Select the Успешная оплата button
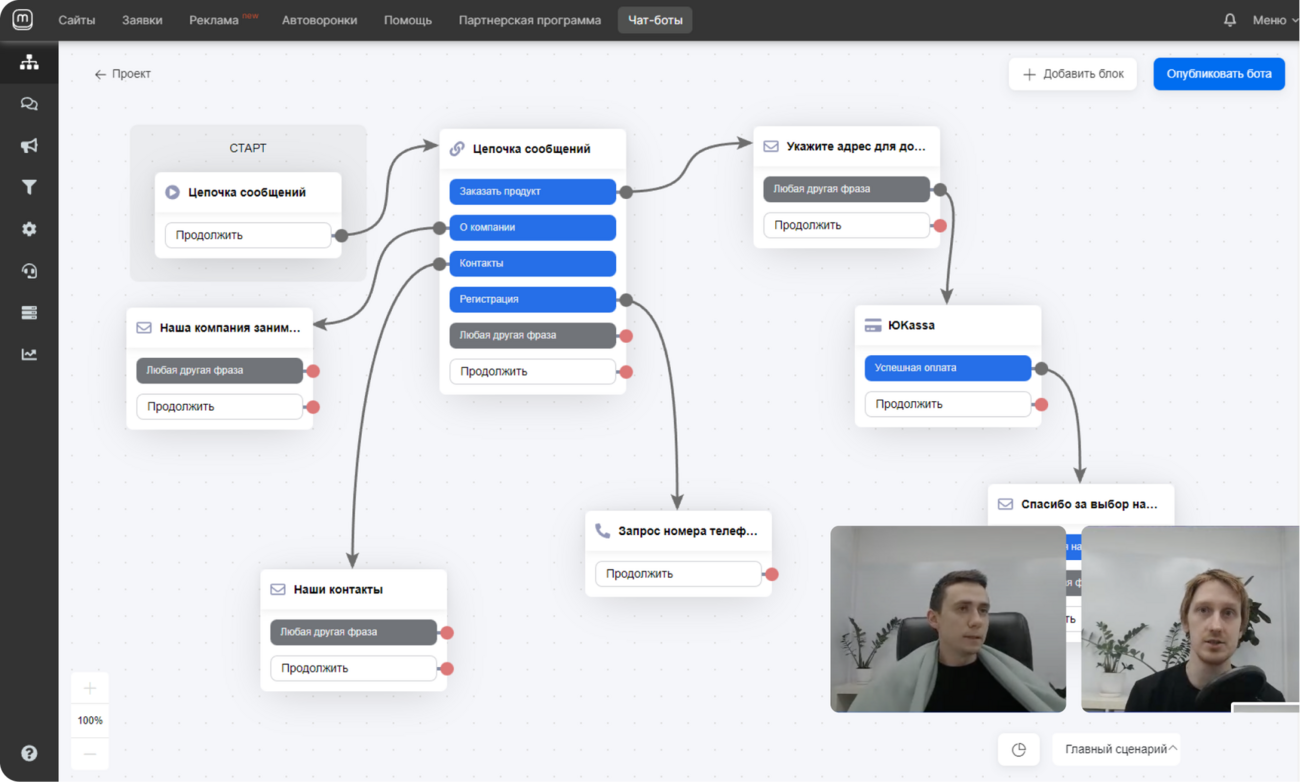 pos(948,368)
